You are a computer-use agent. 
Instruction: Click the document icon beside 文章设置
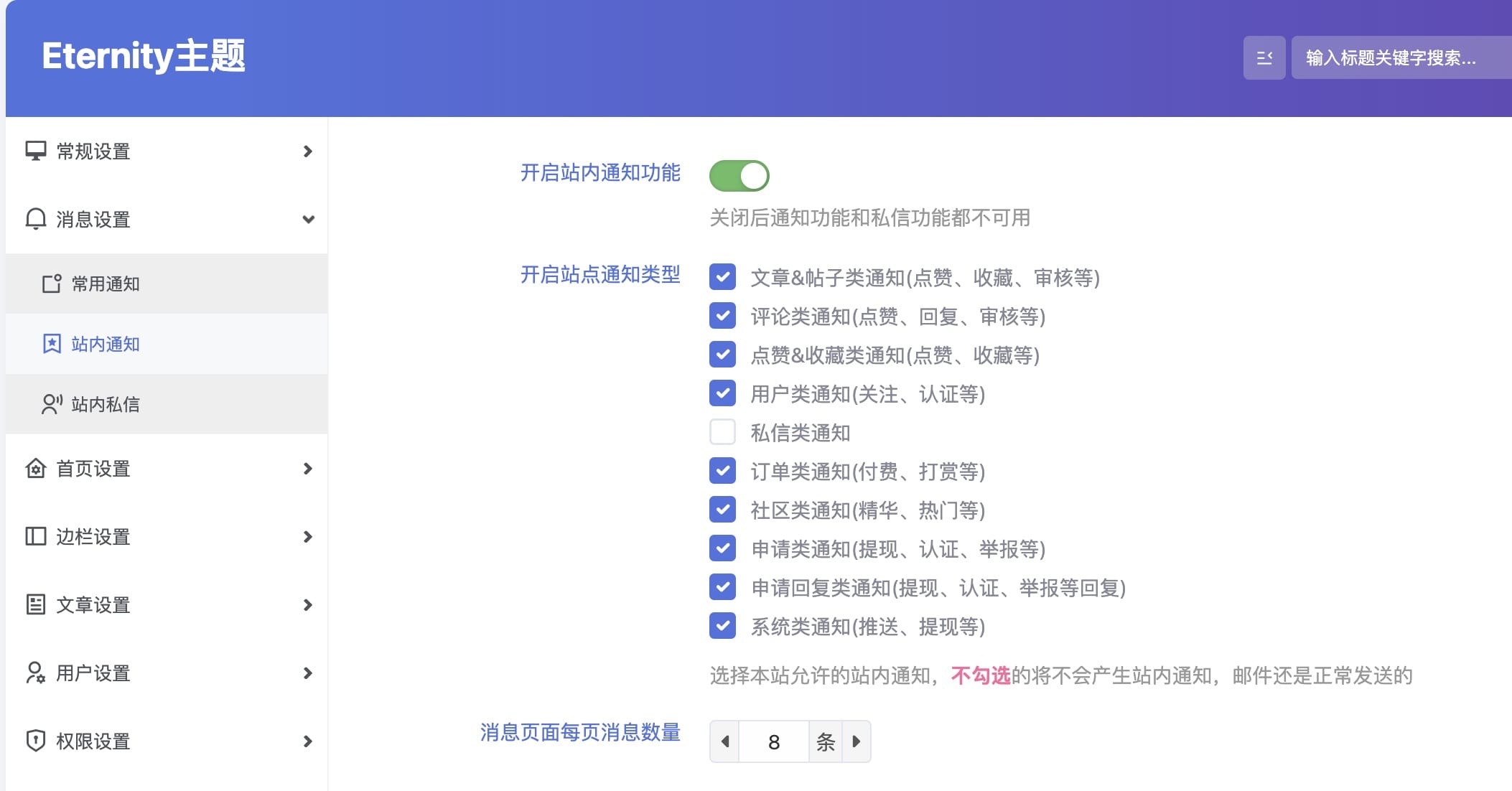point(35,604)
